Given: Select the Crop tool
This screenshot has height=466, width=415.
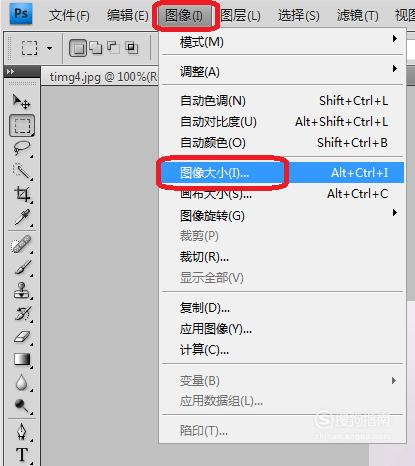Looking at the screenshot, I should coord(22,194).
